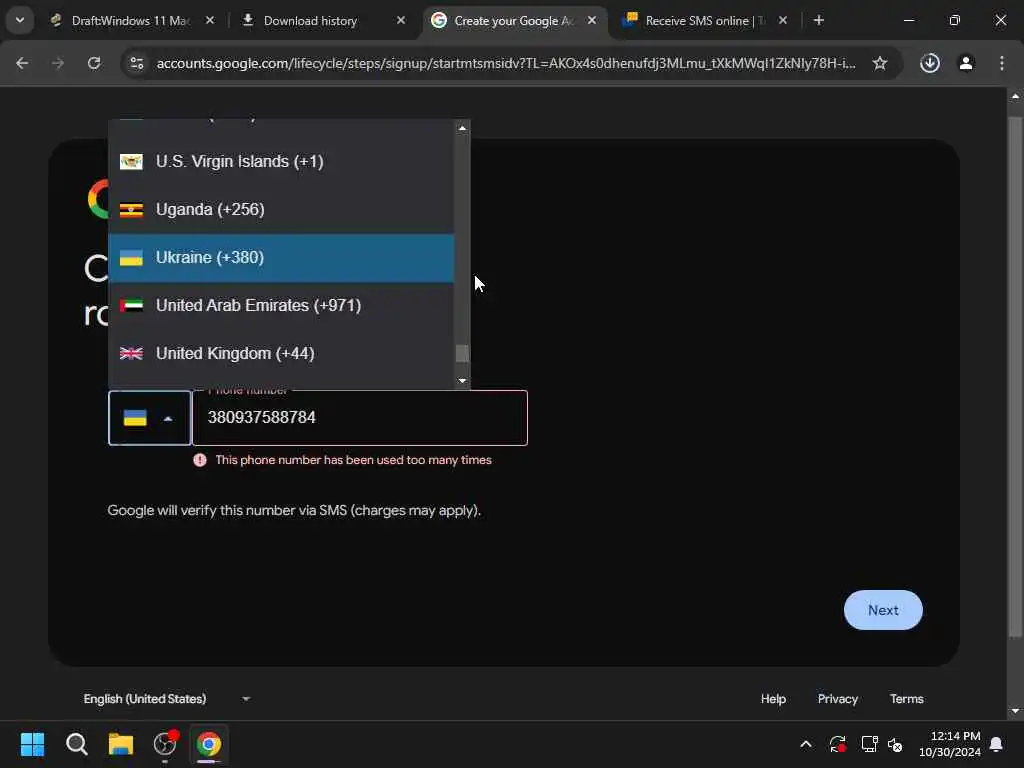Open the tab search dropdown
Image resolution: width=1024 pixels, height=768 pixels.
[20, 20]
